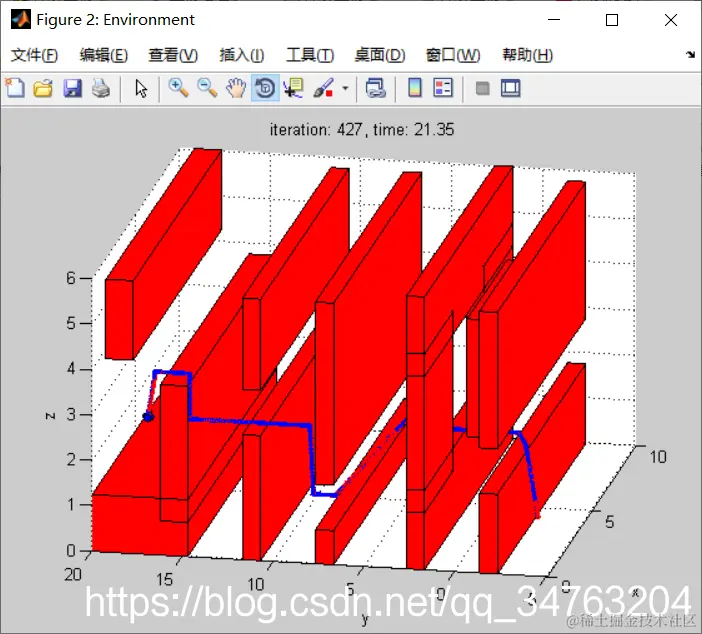This screenshot has width=702, height=634.
Task: Click the y axis label
Action: tap(365, 620)
